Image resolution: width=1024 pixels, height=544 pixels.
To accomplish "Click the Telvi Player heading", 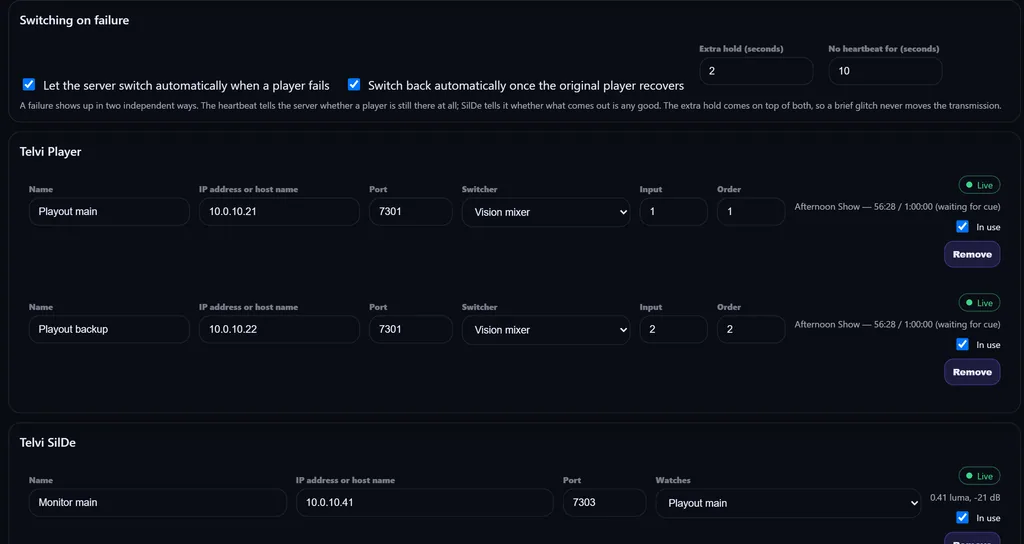I will 50,152.
